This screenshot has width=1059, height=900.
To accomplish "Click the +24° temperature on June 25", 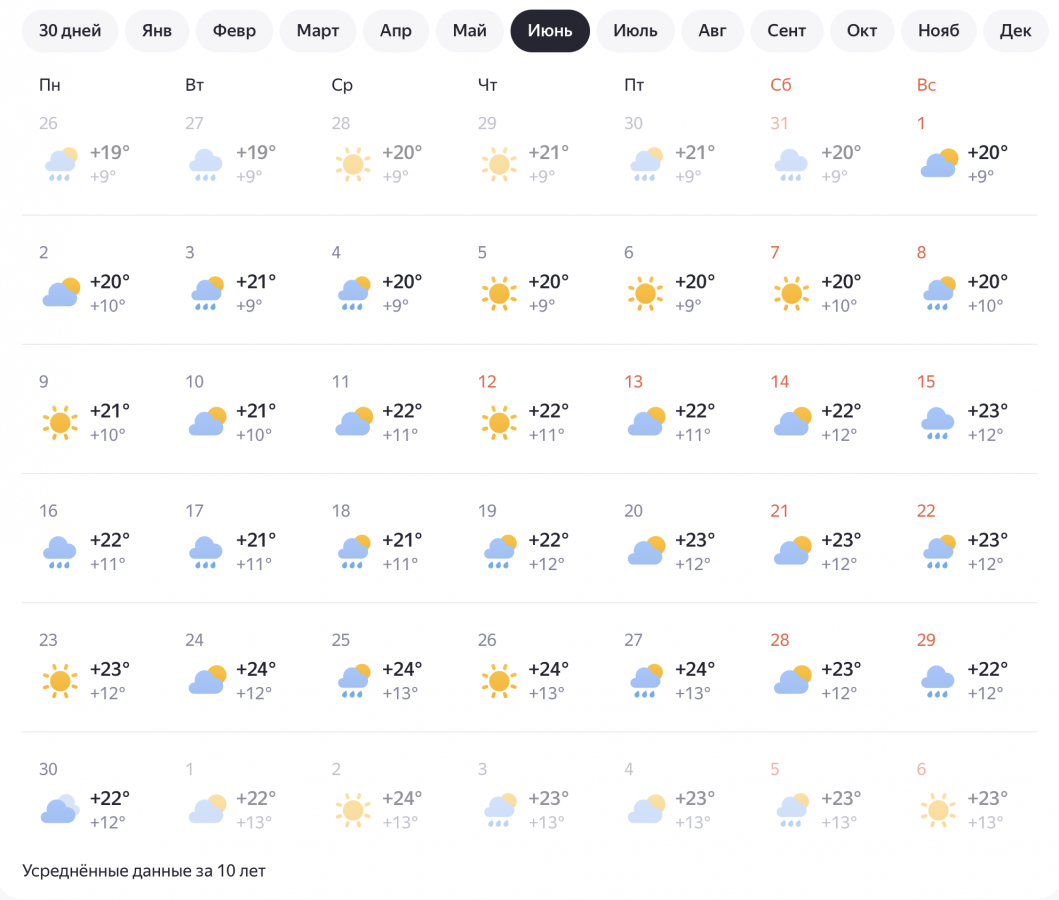I will 402,669.
